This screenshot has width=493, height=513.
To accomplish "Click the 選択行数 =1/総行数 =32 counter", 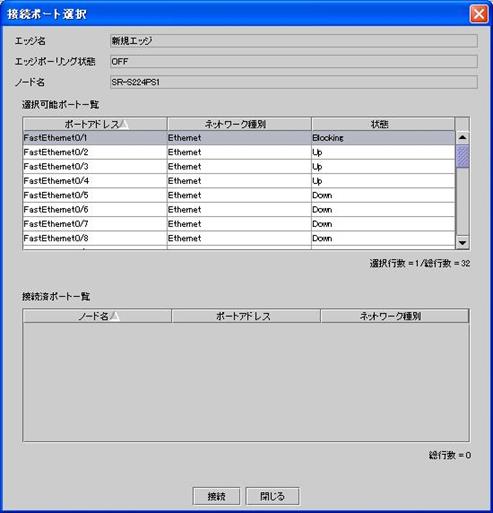I will (x=420, y=263).
